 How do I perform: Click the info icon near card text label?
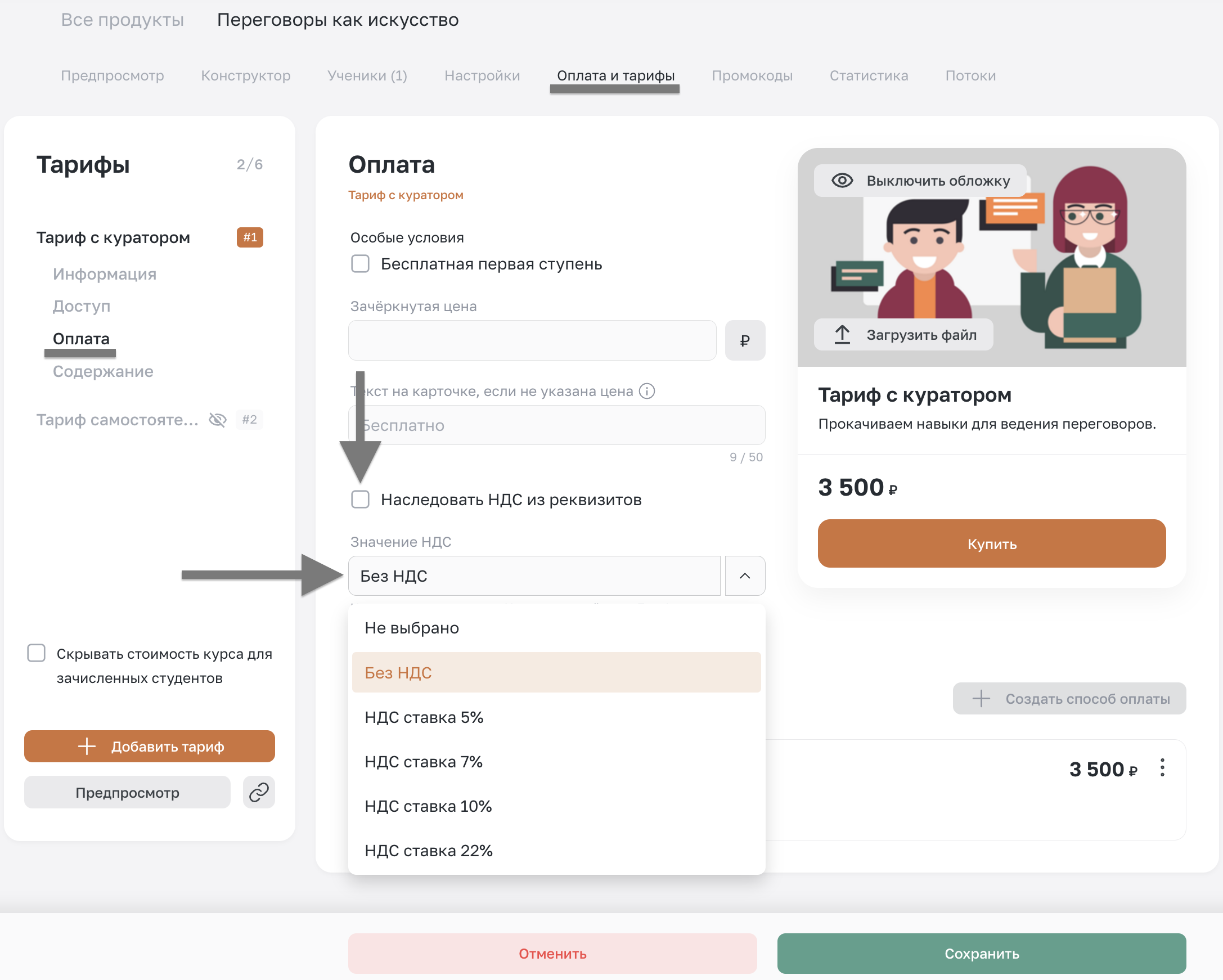[x=647, y=391]
